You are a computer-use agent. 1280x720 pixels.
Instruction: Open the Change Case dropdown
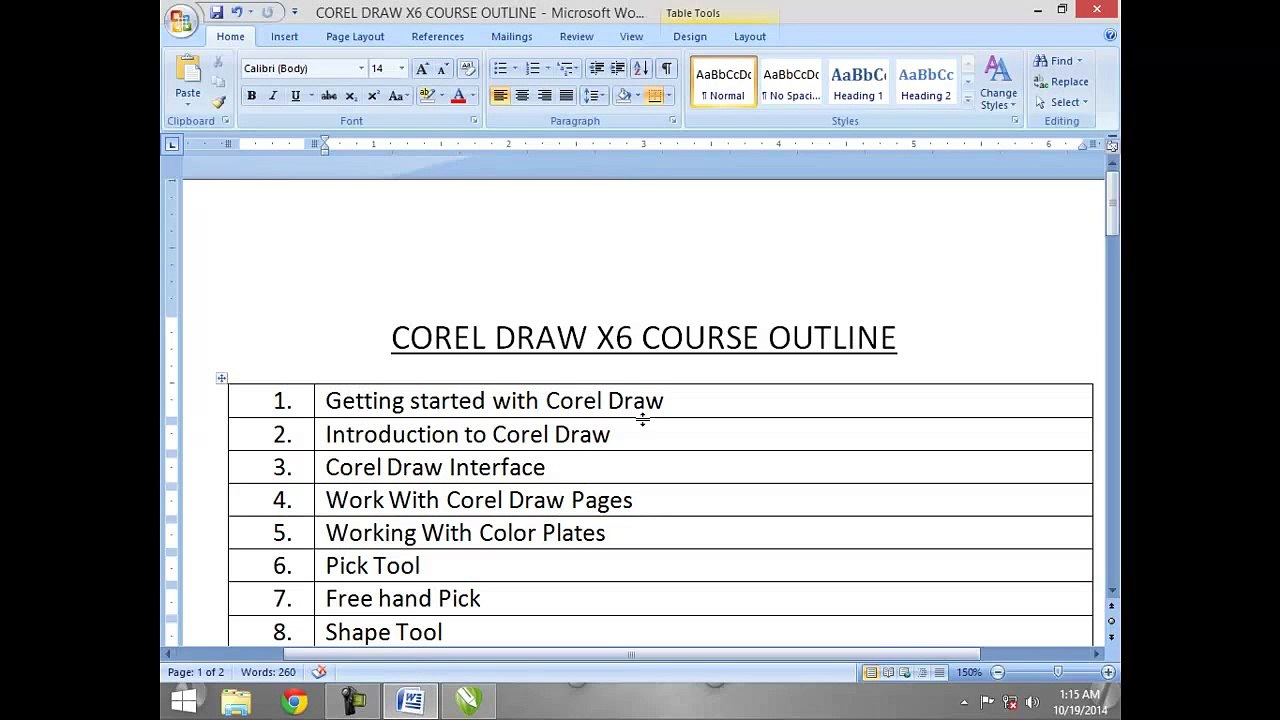point(397,96)
